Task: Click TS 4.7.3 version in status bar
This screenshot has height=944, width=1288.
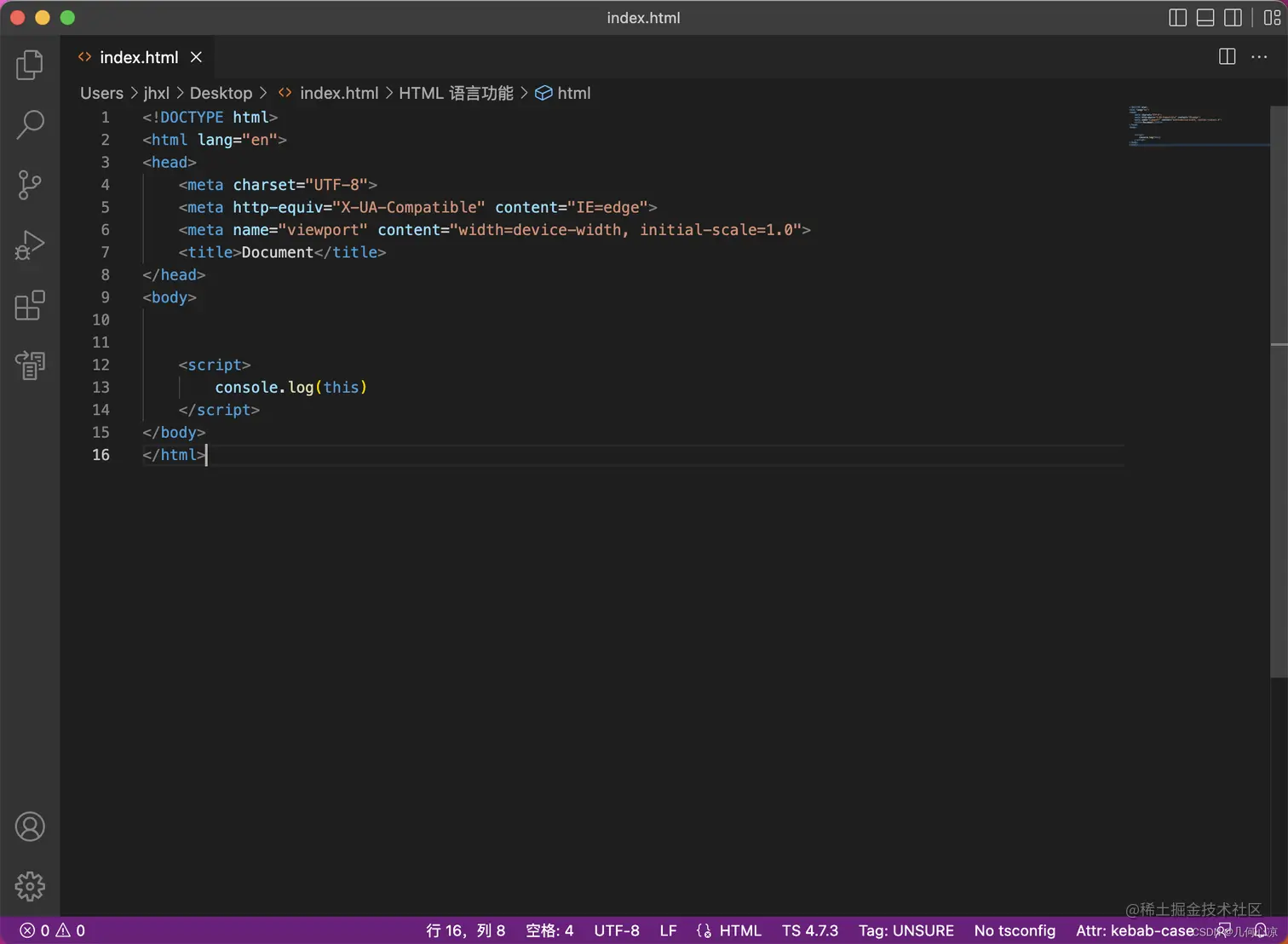Action: (810, 930)
